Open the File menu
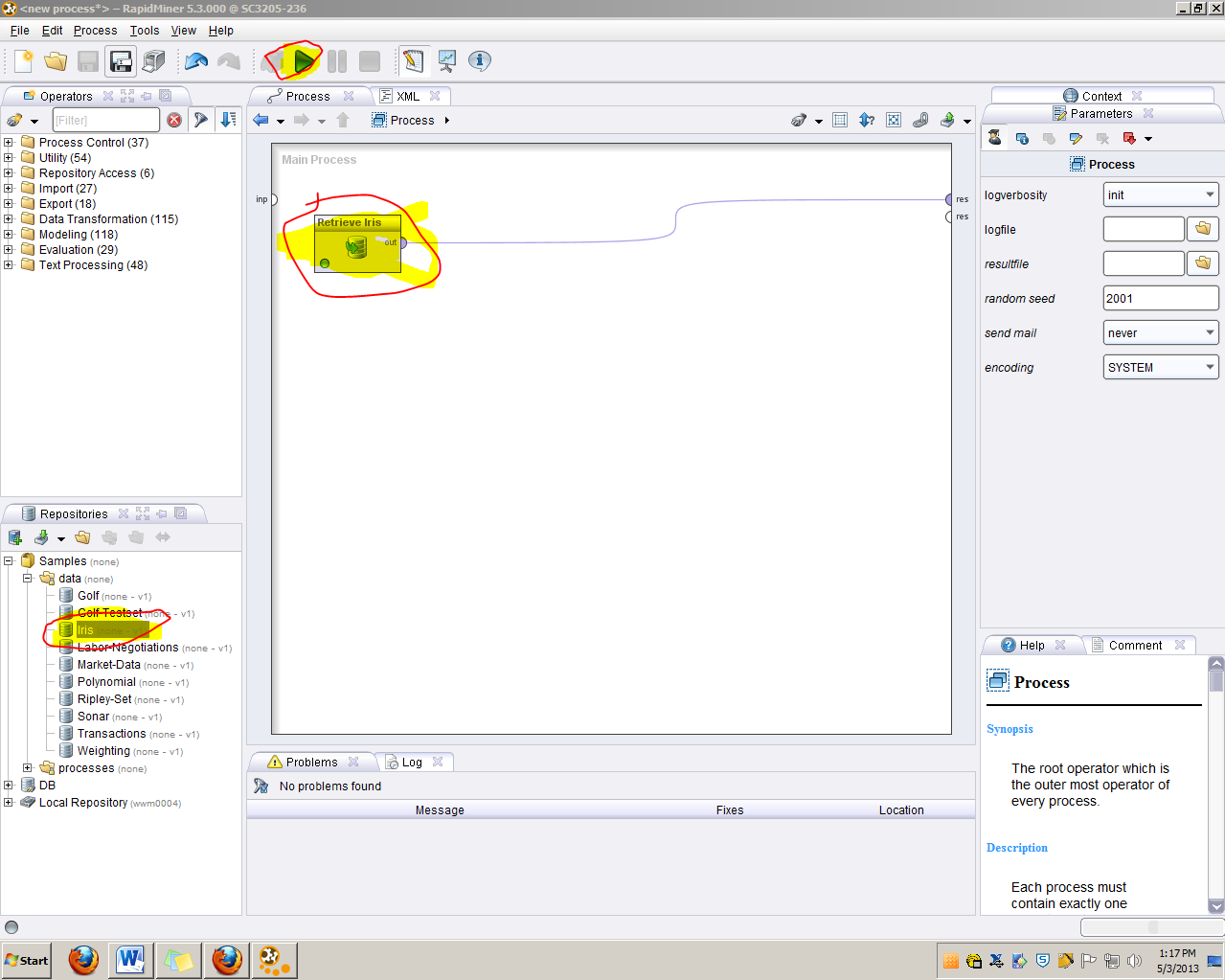The height and width of the screenshot is (980, 1225). 20,31
